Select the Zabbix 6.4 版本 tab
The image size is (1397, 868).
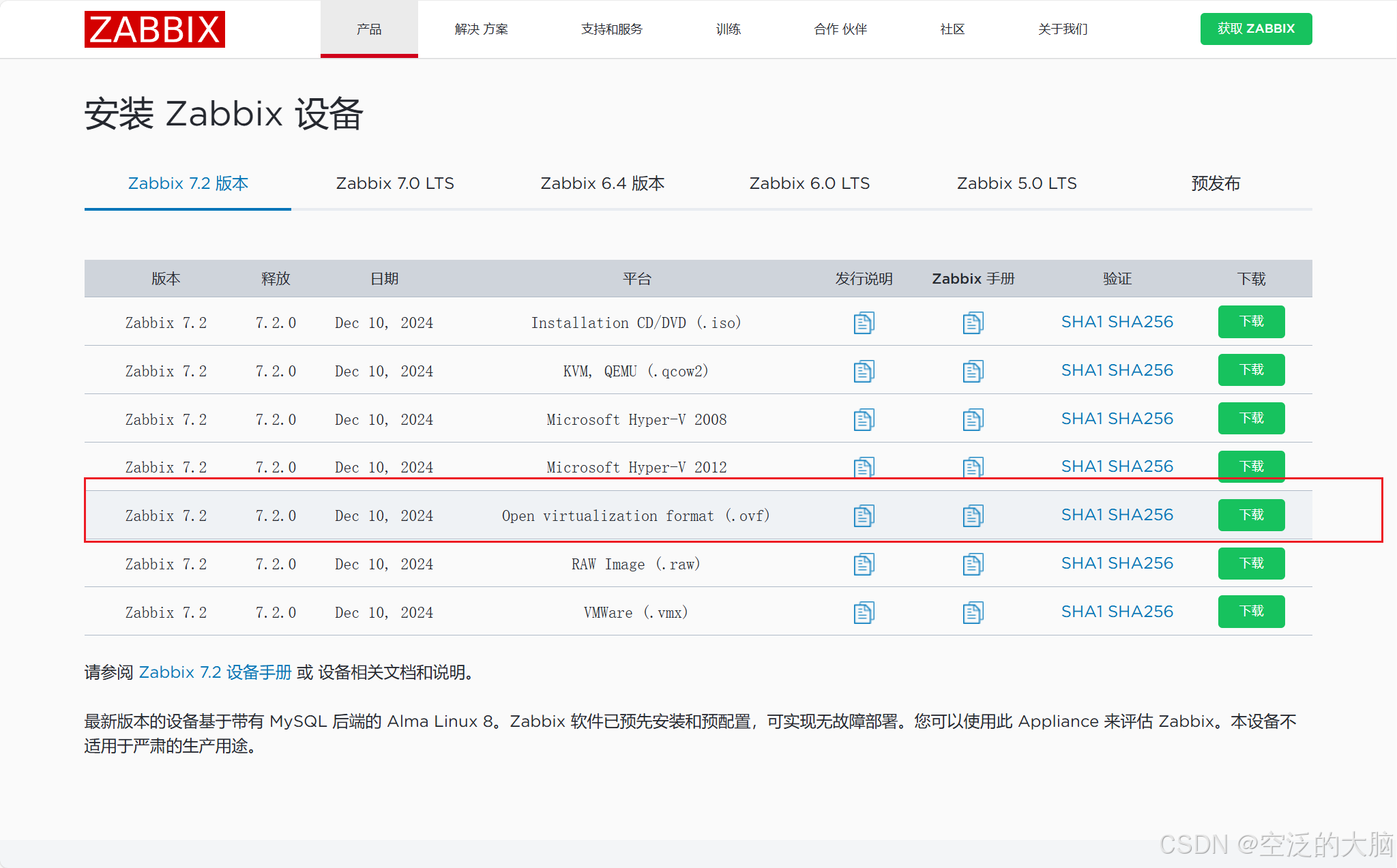point(602,183)
